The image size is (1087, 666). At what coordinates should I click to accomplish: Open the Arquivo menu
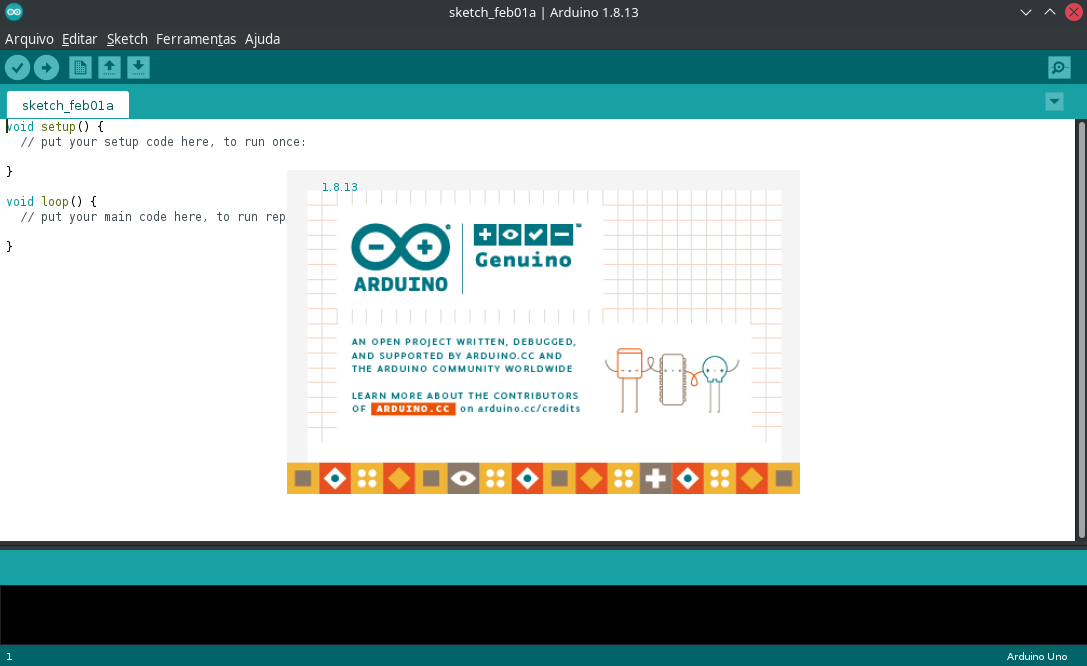click(28, 38)
